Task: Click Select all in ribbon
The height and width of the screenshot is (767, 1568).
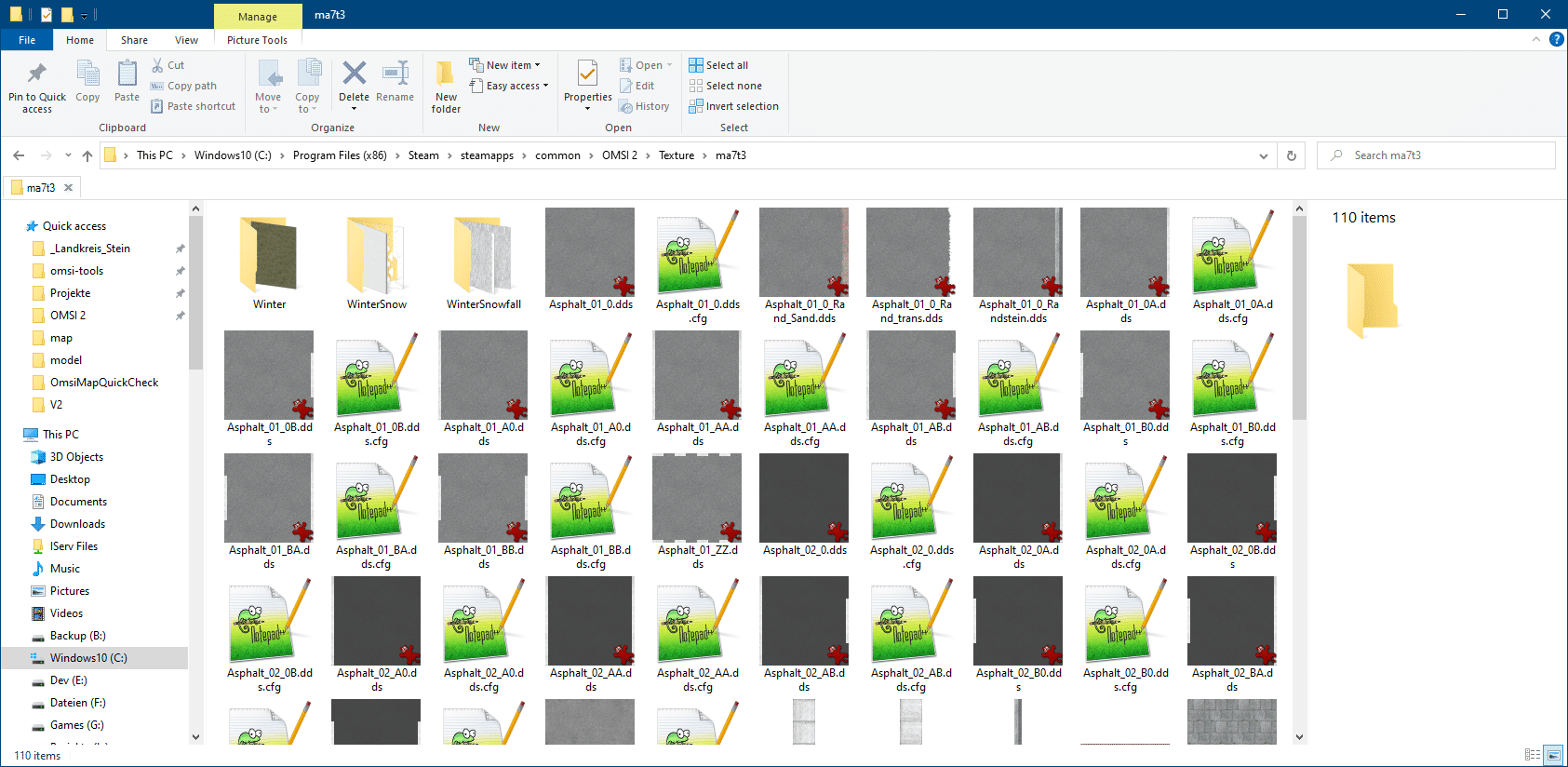Action: [718, 65]
